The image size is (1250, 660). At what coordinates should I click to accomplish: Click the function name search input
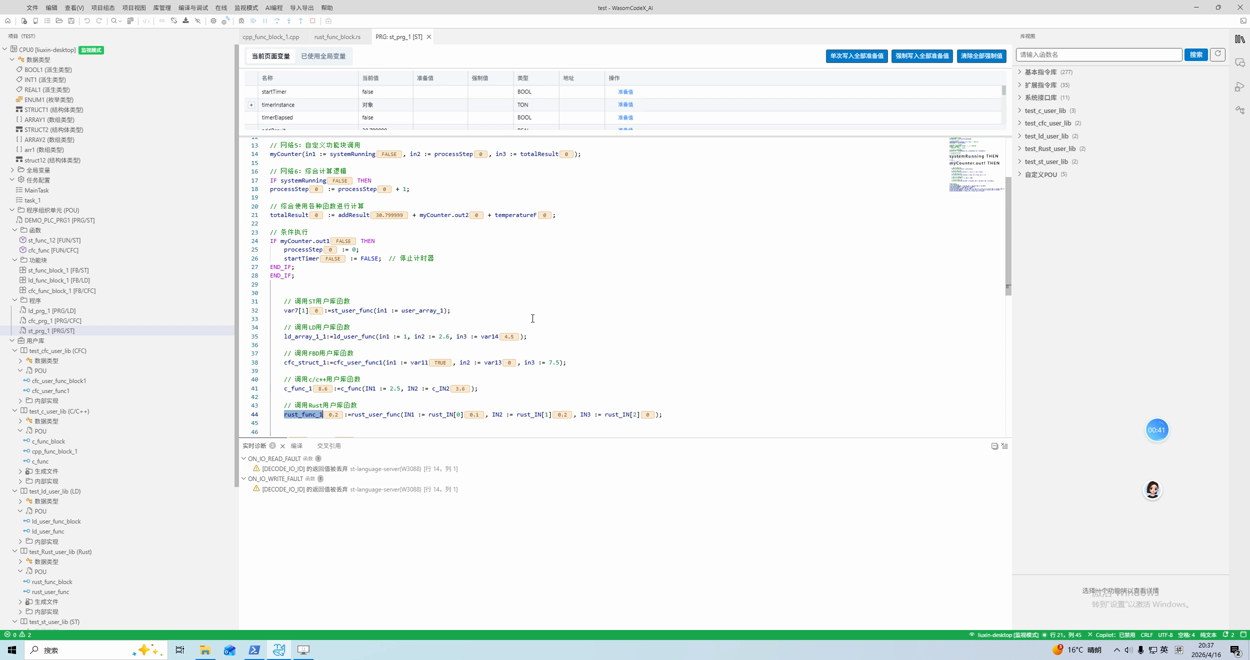pos(1099,55)
